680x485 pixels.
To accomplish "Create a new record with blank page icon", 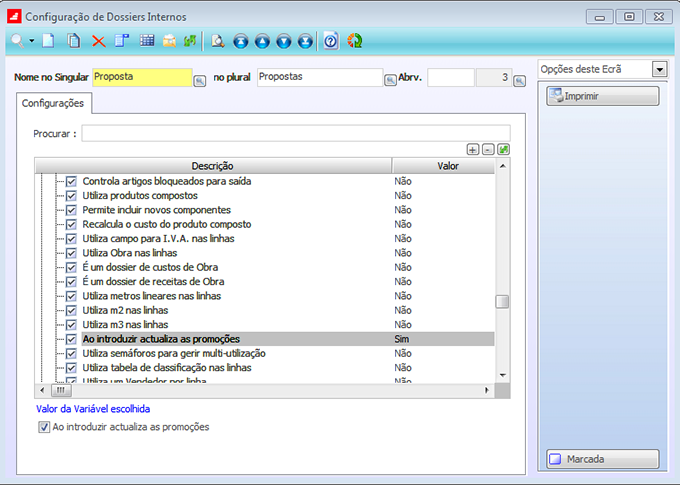I will tap(48, 41).
